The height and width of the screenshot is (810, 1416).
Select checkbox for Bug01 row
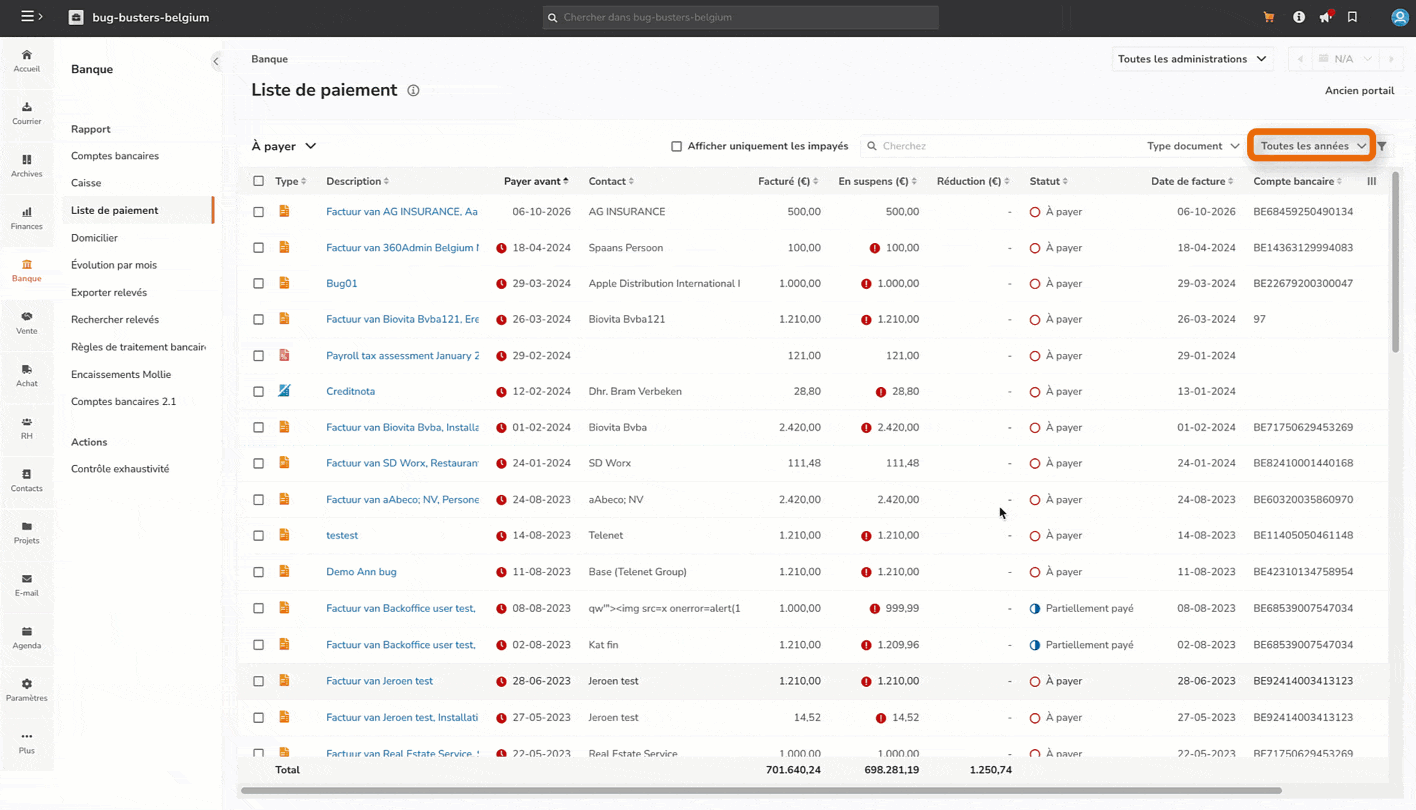click(259, 284)
